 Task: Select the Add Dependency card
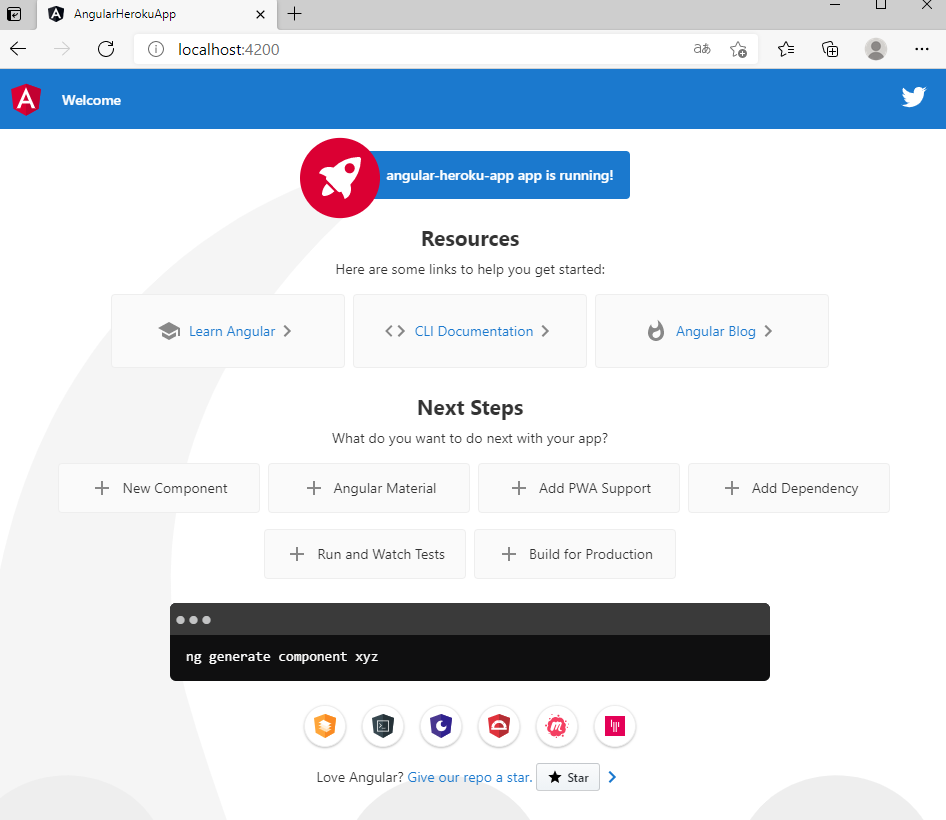pos(789,488)
